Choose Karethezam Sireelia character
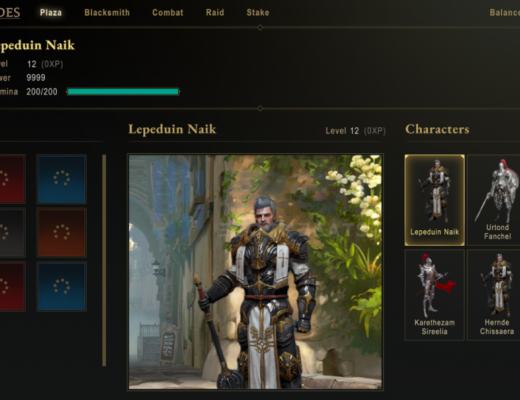Image resolution: width=520 pixels, height=400 pixels. pyautogui.click(x=434, y=295)
